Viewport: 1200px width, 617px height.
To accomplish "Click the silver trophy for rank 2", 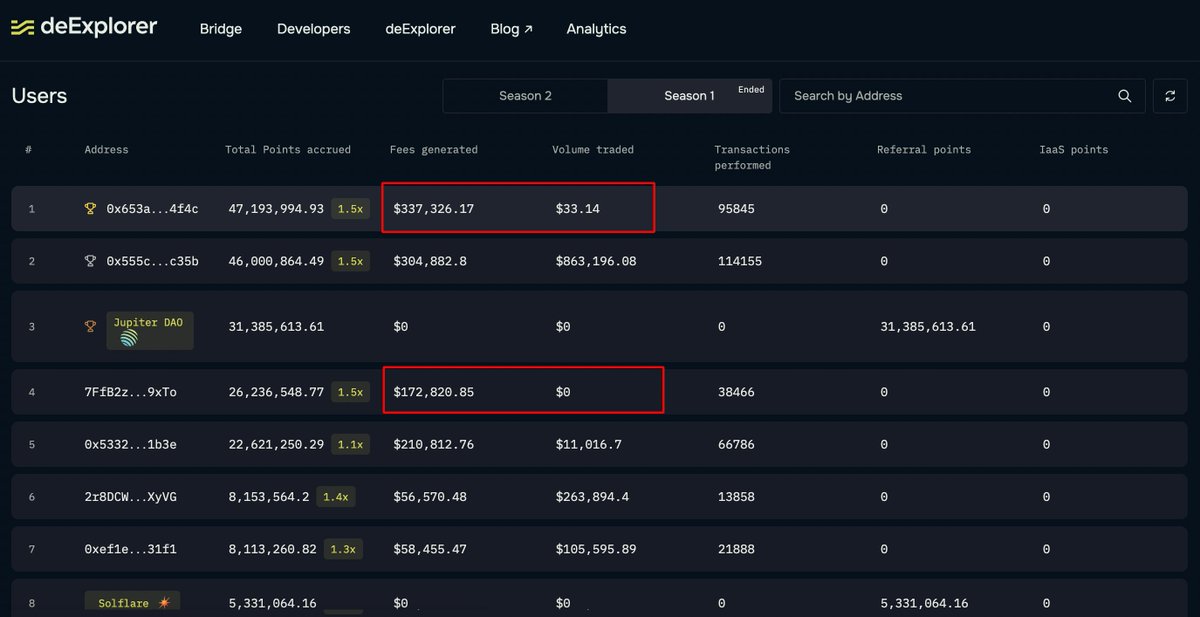I will click(91, 261).
